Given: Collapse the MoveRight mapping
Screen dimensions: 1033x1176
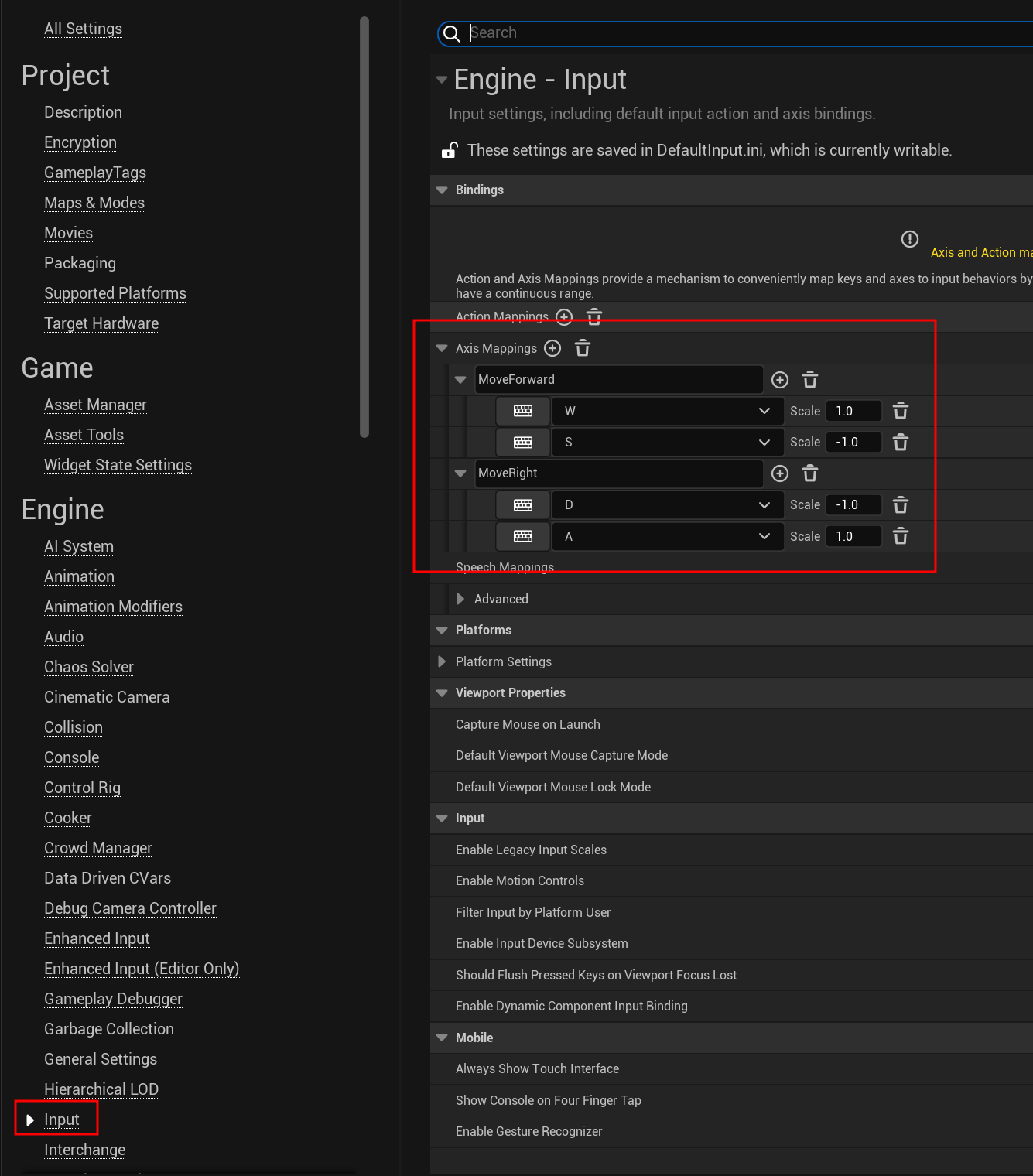Looking at the screenshot, I should [460, 473].
